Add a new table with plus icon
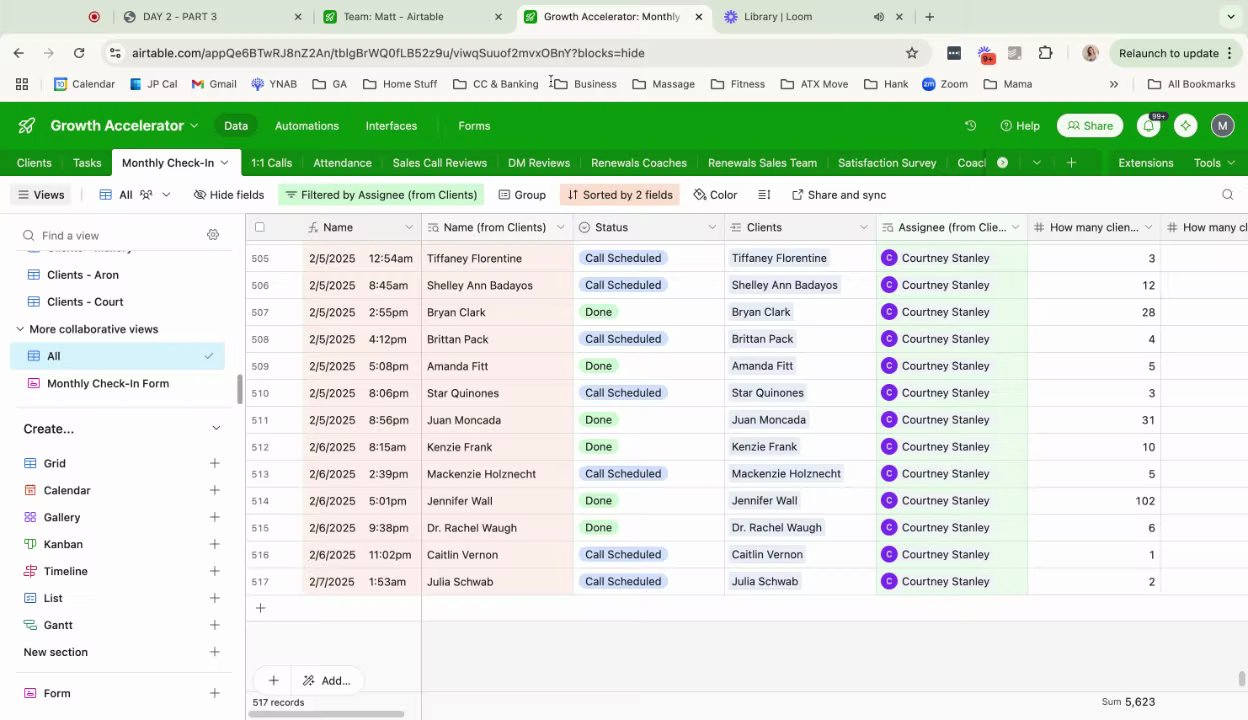The height and width of the screenshot is (720, 1248). pos(1071,163)
